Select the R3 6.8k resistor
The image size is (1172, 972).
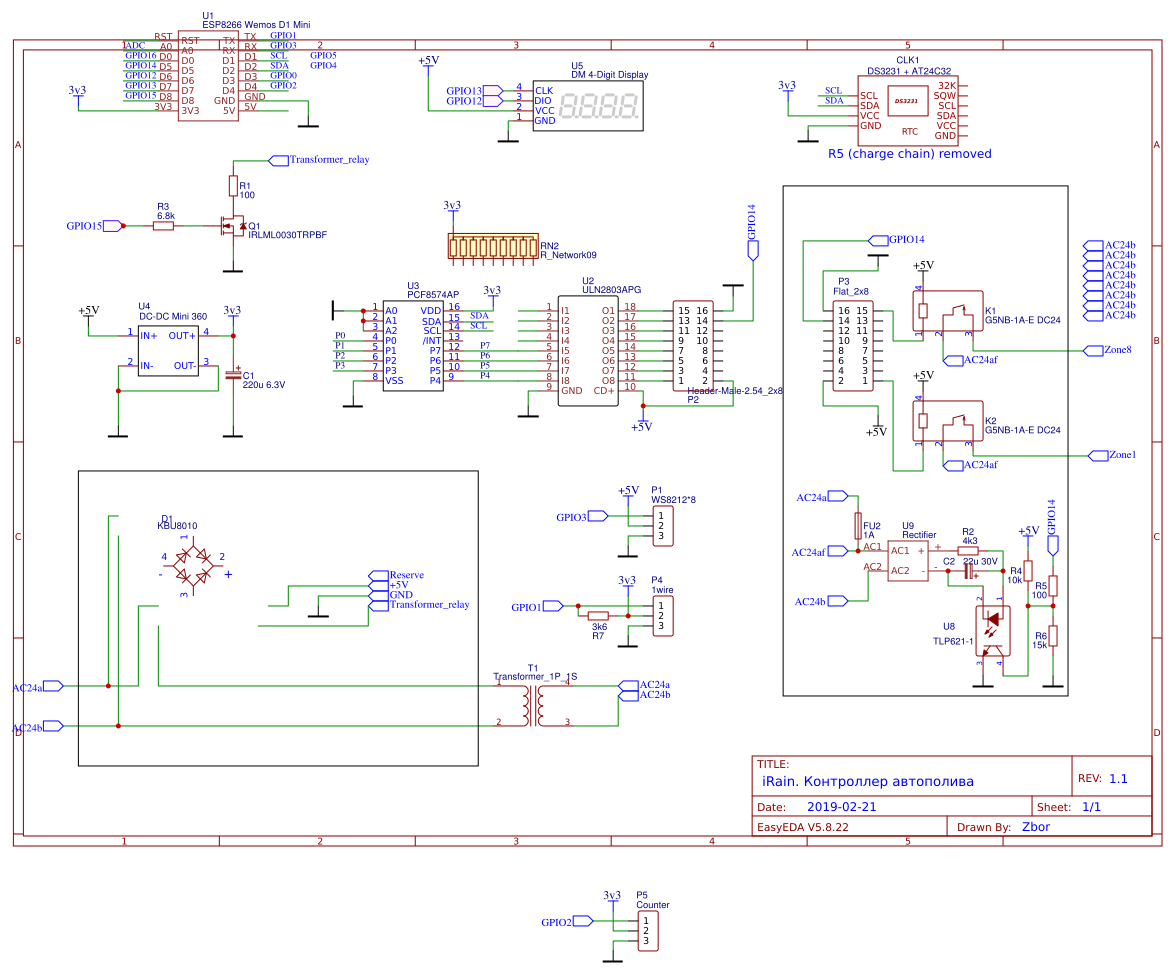click(x=164, y=226)
